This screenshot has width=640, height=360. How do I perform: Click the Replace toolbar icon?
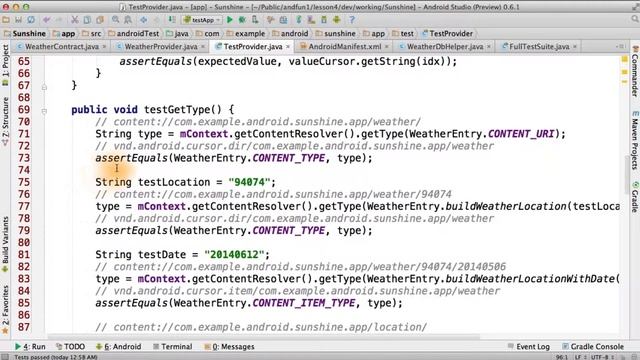point(128,20)
